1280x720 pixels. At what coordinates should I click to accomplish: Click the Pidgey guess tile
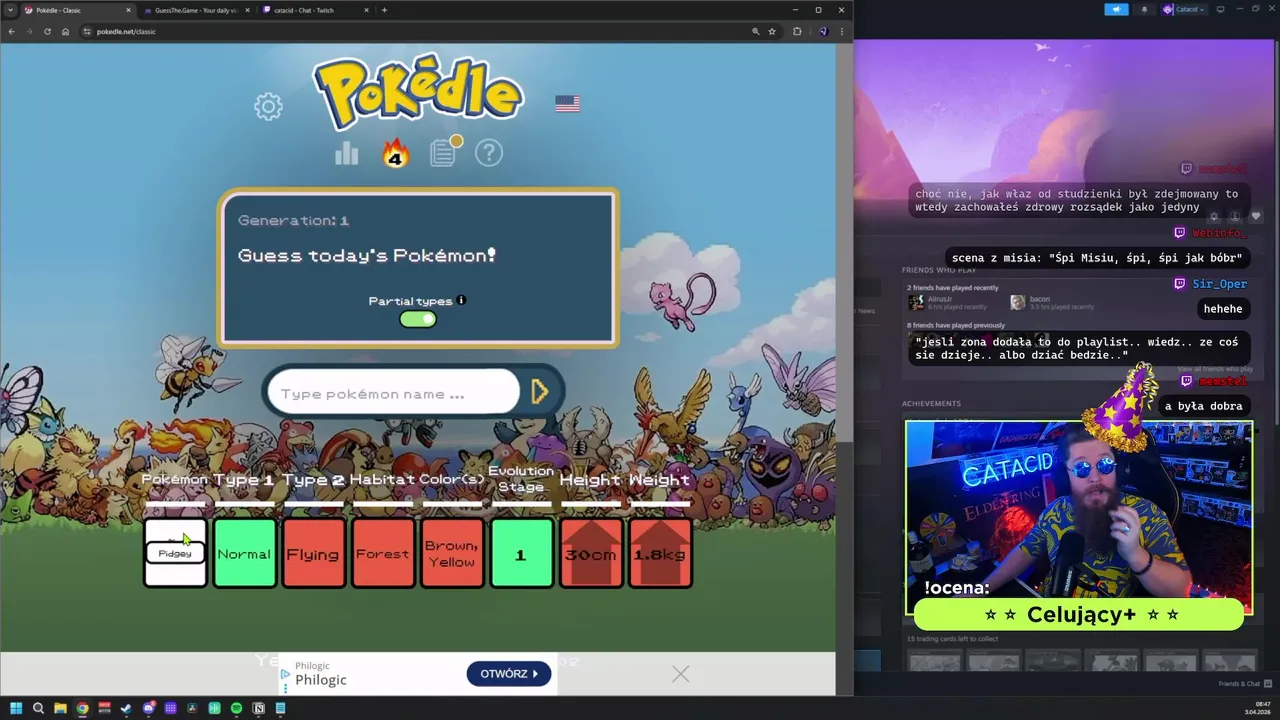(176, 553)
